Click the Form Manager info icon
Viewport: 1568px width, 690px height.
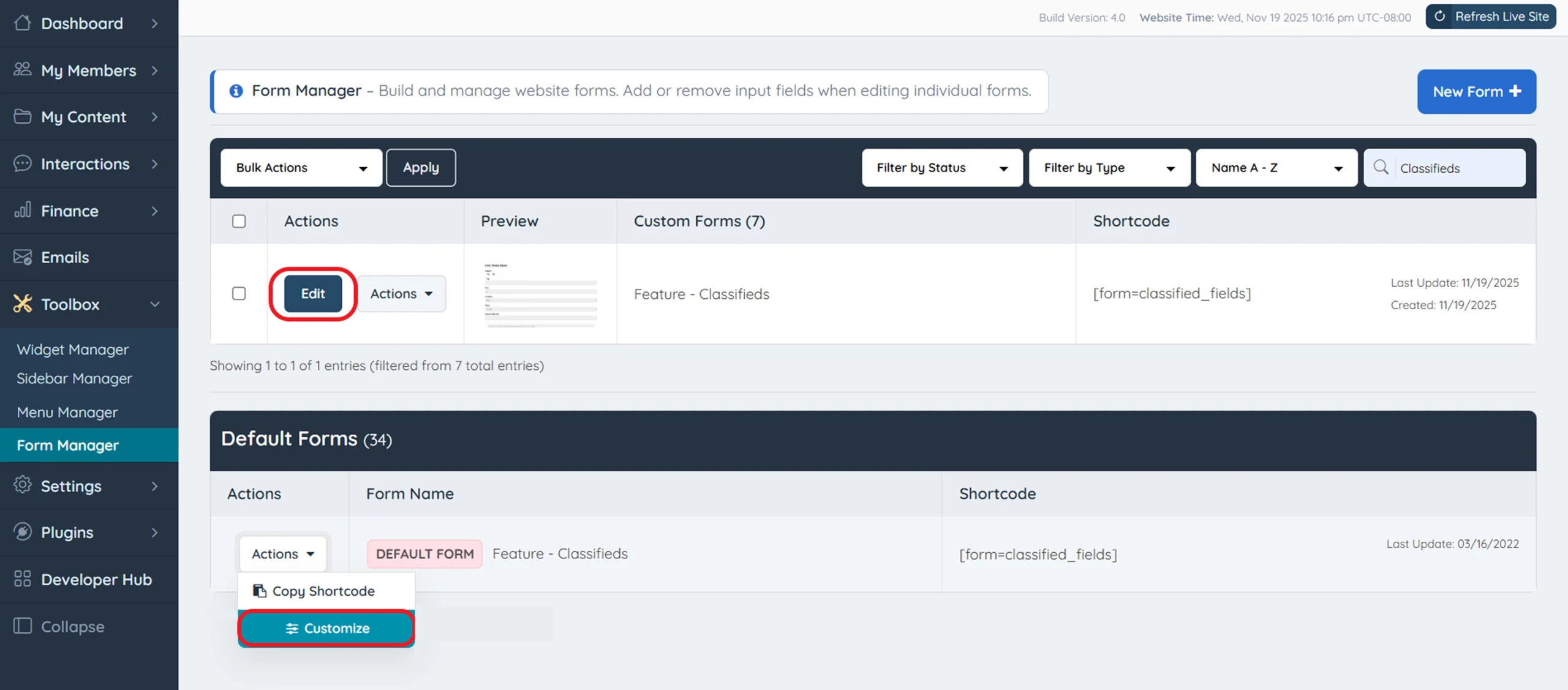236,91
